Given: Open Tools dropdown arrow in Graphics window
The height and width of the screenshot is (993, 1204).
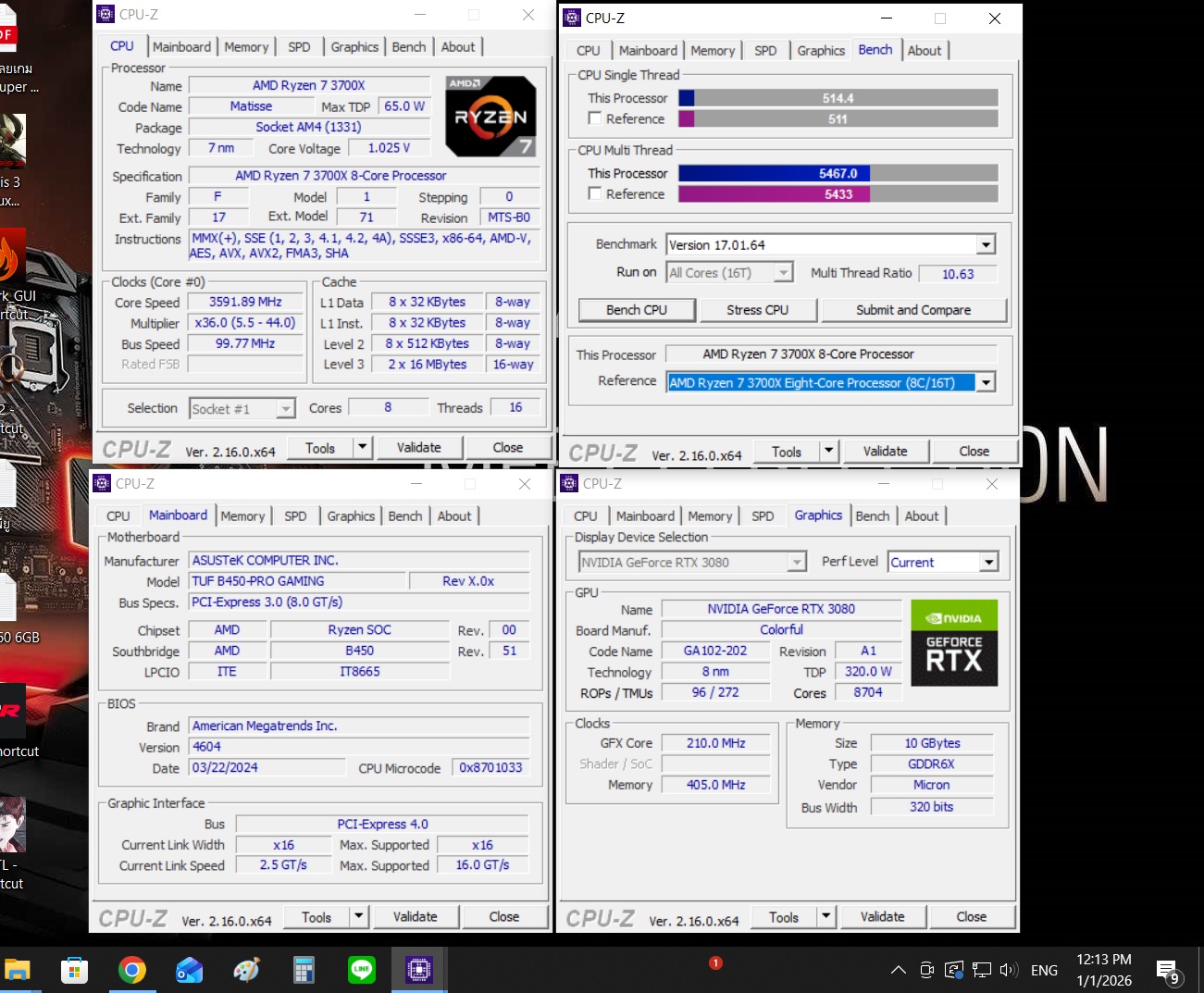Looking at the screenshot, I should coord(826,917).
